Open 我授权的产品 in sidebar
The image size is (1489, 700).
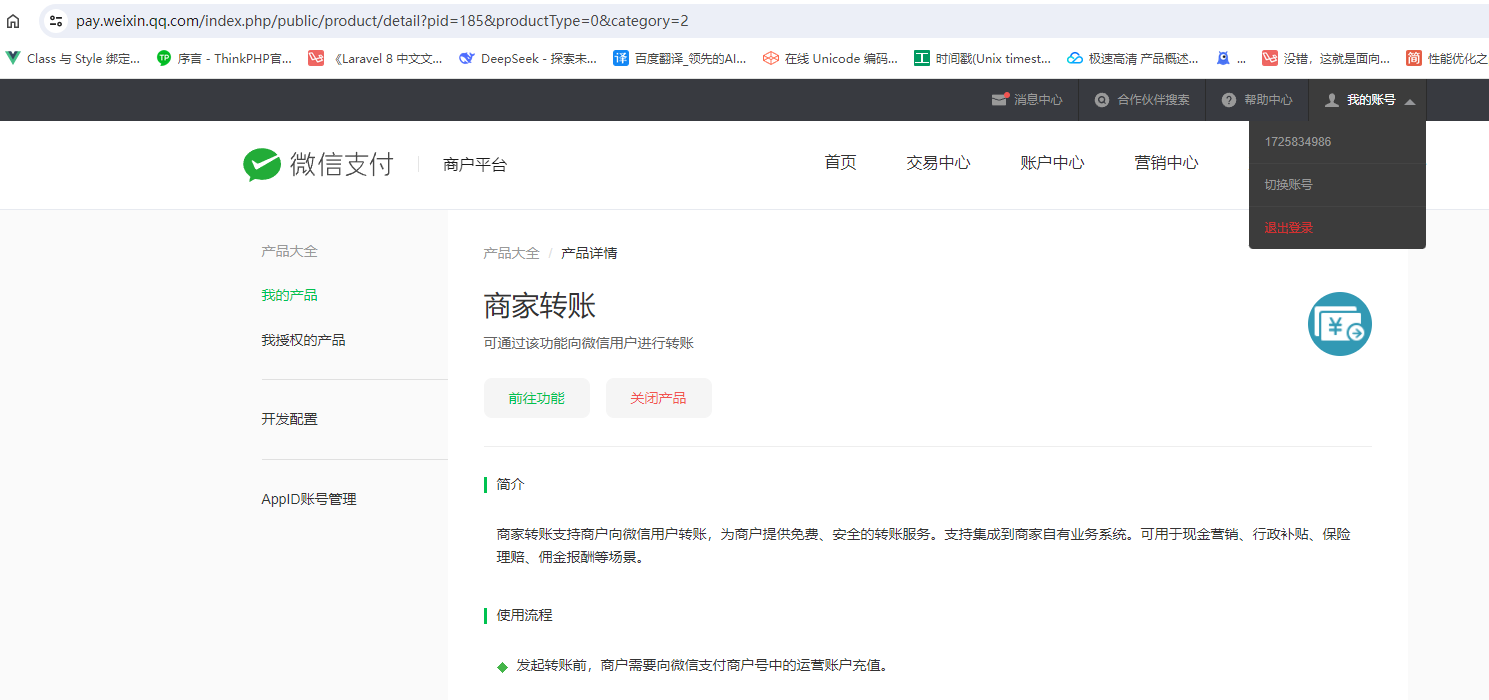(303, 340)
